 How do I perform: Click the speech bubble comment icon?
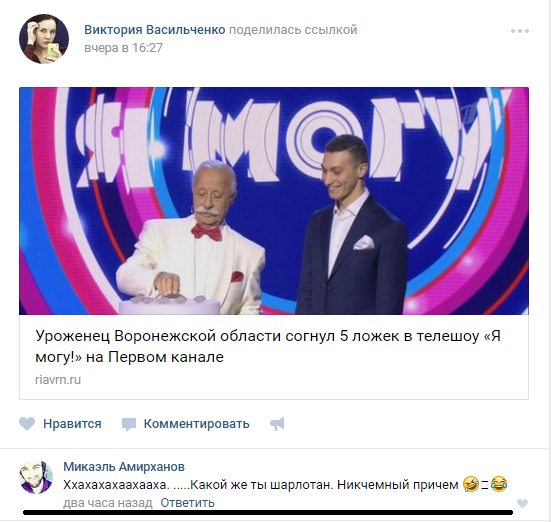pos(129,424)
